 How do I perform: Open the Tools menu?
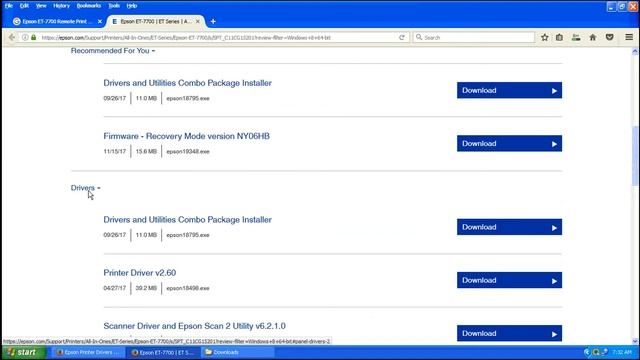coord(114,6)
